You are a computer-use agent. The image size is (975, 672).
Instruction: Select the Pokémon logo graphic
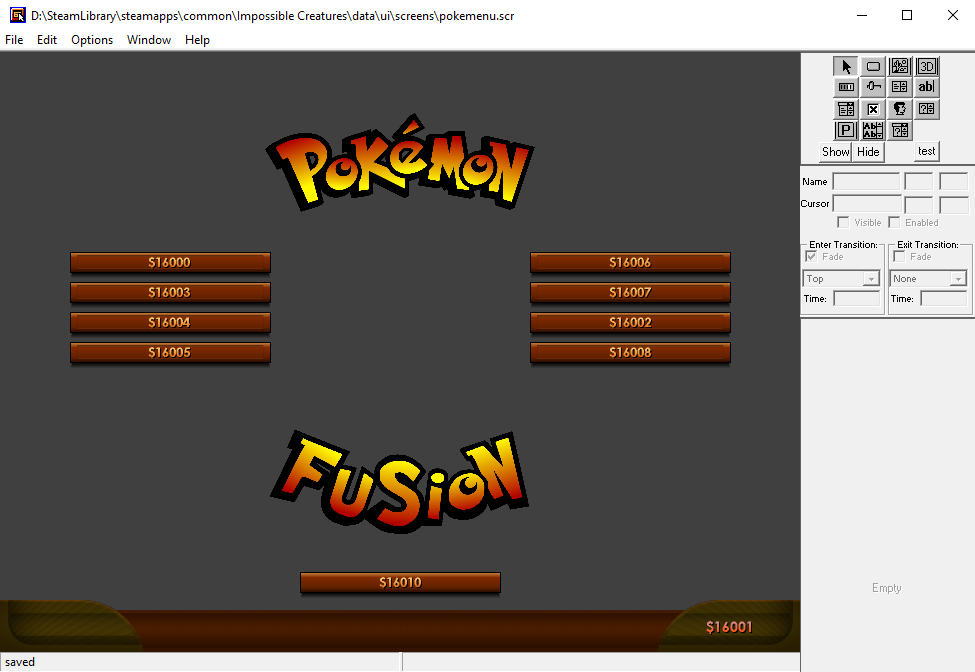click(x=399, y=163)
